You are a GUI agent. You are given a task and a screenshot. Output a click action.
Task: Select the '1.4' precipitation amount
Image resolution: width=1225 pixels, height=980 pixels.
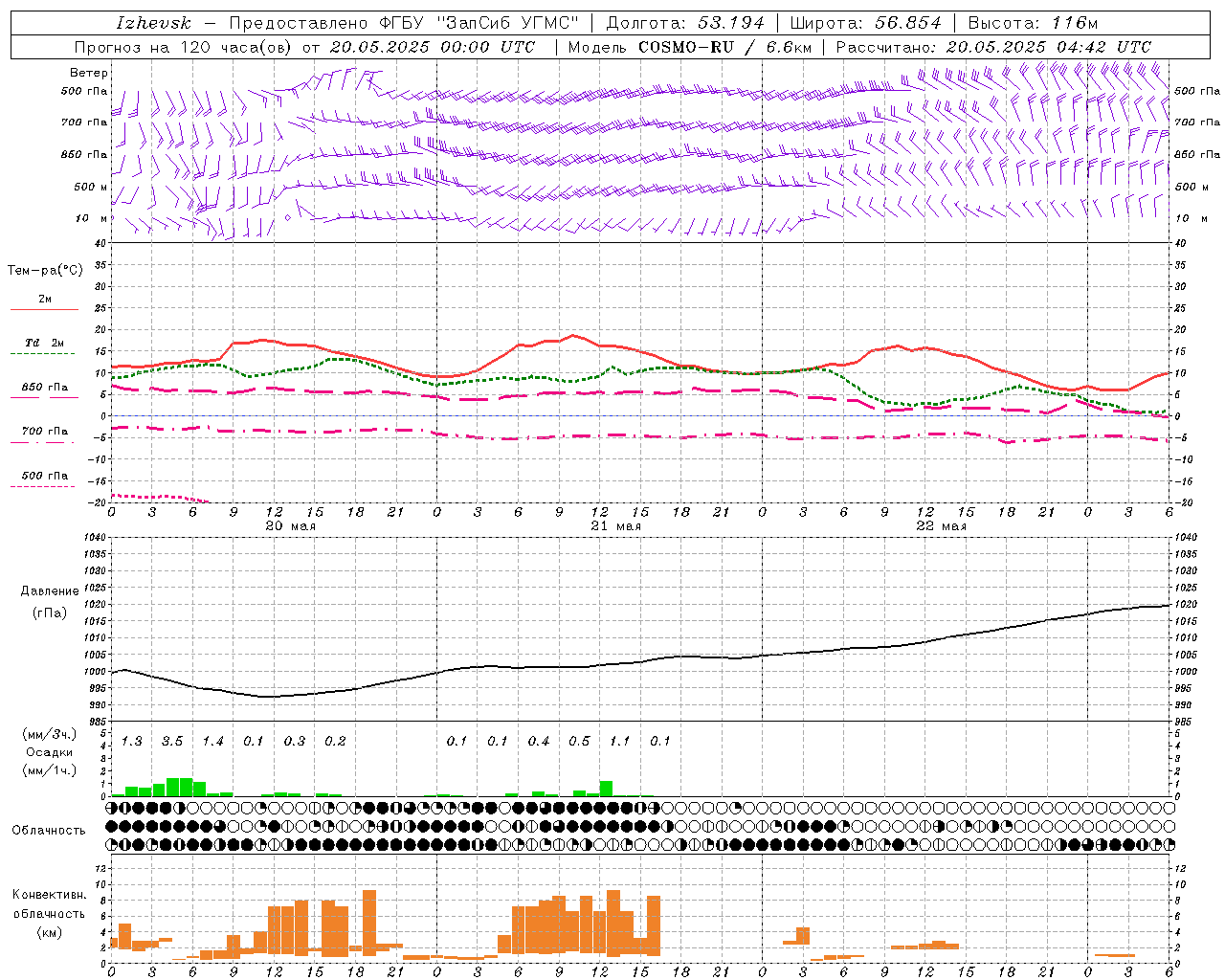(212, 742)
